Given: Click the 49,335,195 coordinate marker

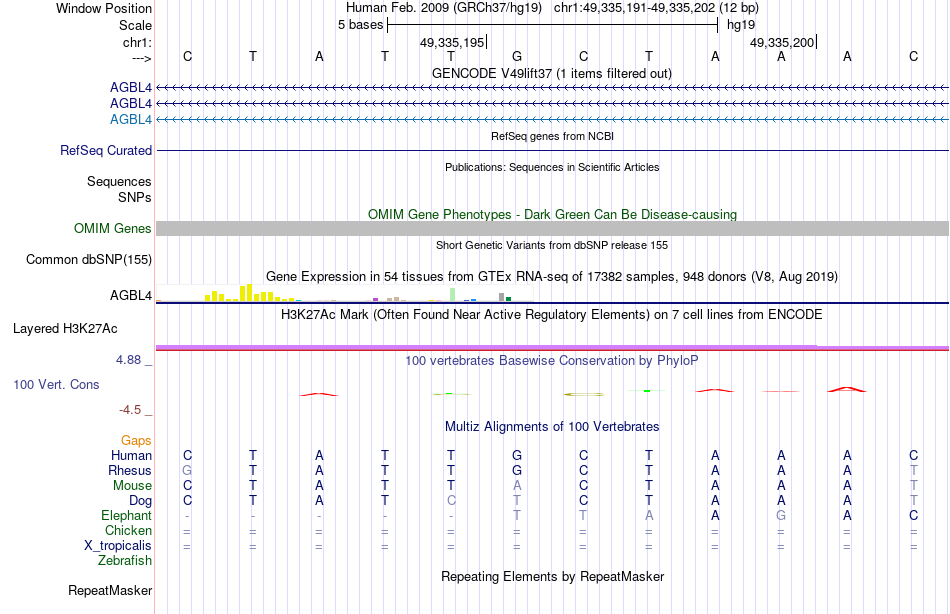Looking at the screenshot, I should pyautogui.click(x=453, y=42).
